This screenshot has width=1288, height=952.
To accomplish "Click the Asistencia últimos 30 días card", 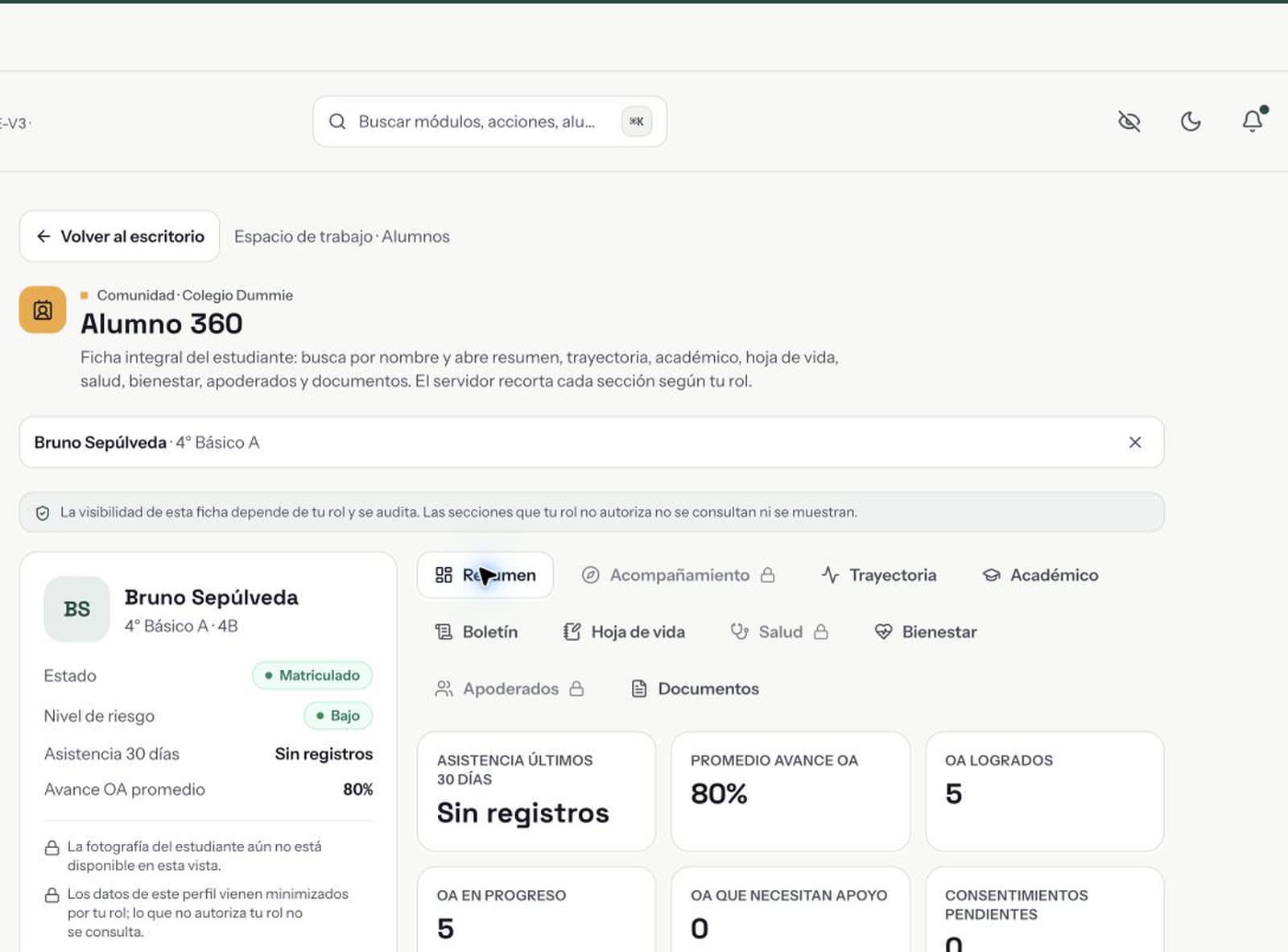I will point(536,791).
